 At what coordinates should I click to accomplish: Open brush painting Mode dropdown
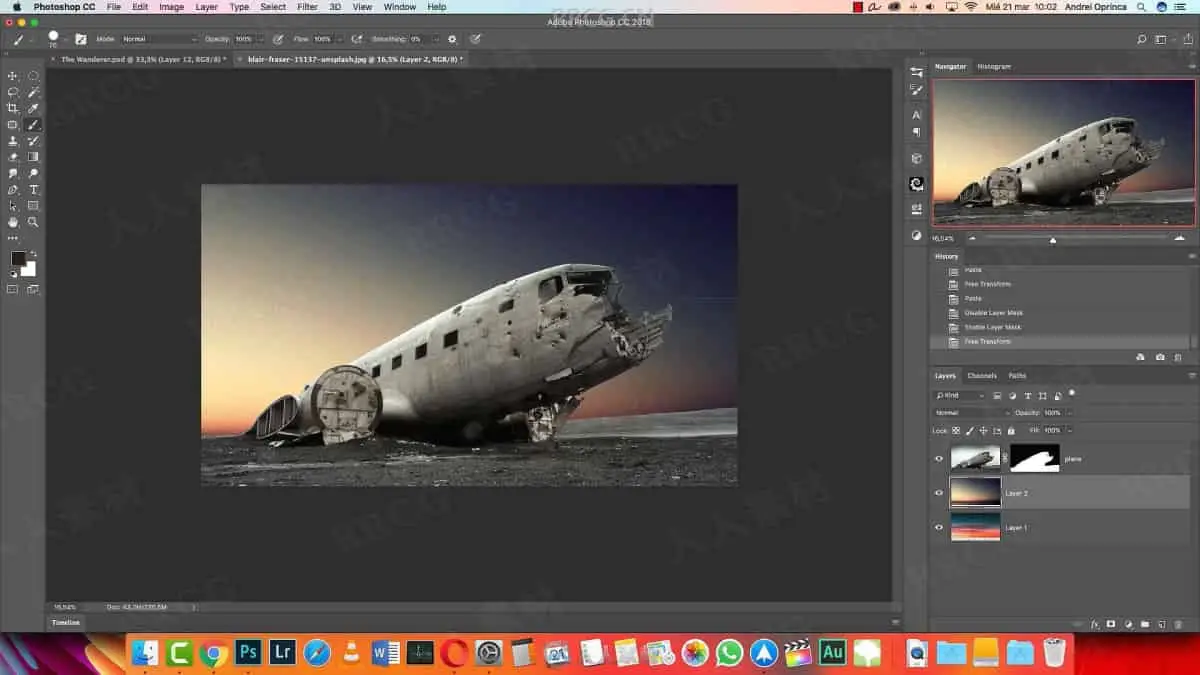(160, 39)
